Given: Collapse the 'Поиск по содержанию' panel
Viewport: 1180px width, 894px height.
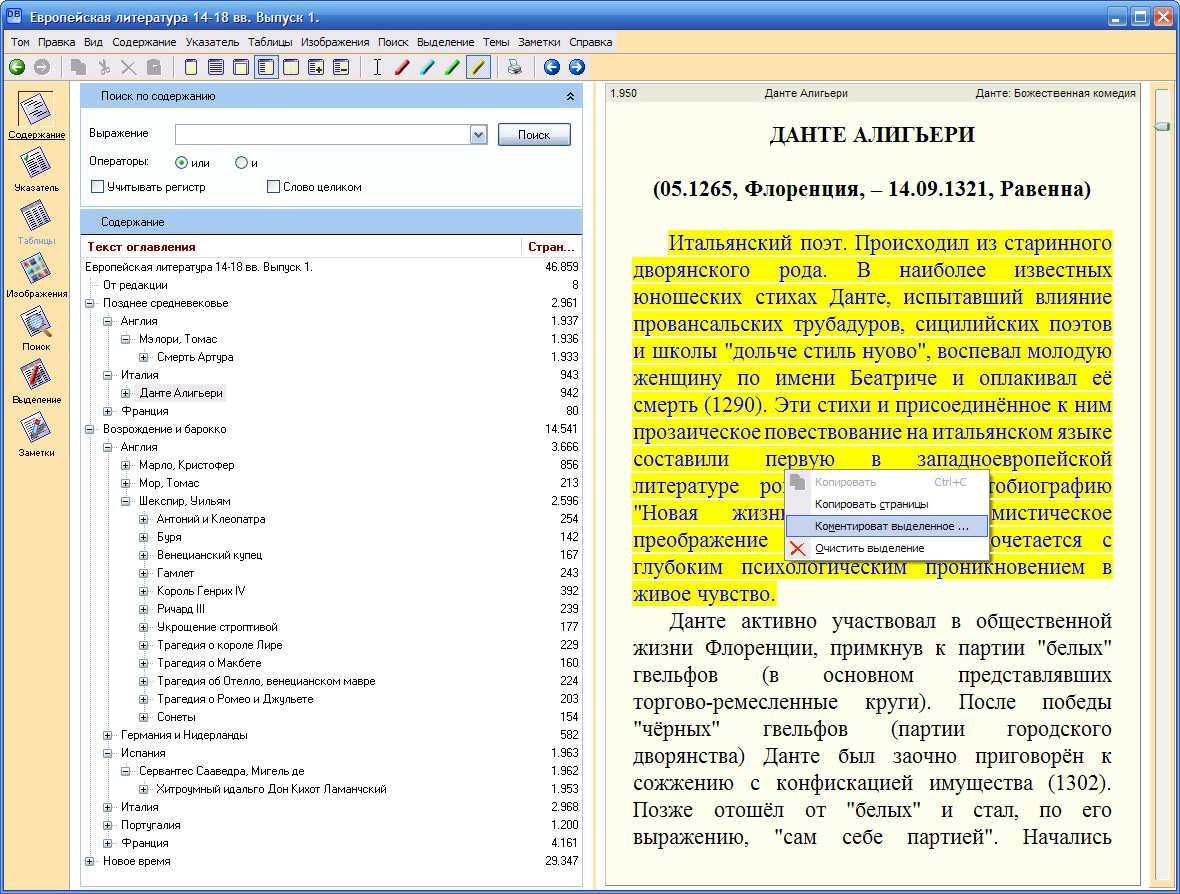Looking at the screenshot, I should (570, 96).
